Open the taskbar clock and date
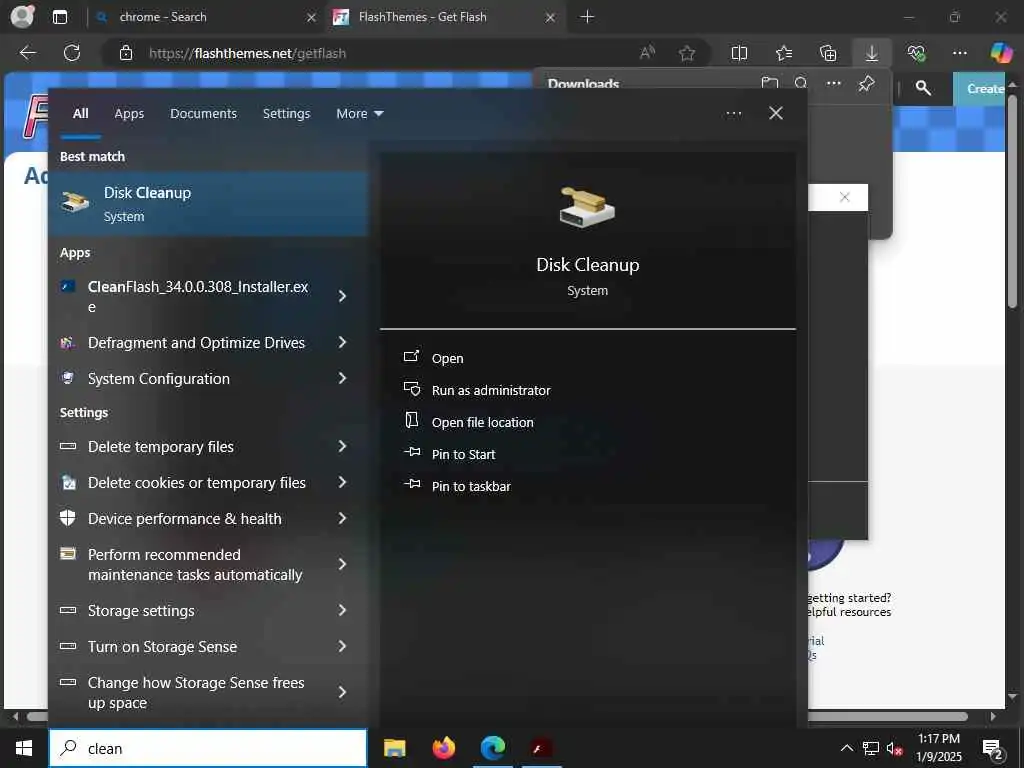 938,748
